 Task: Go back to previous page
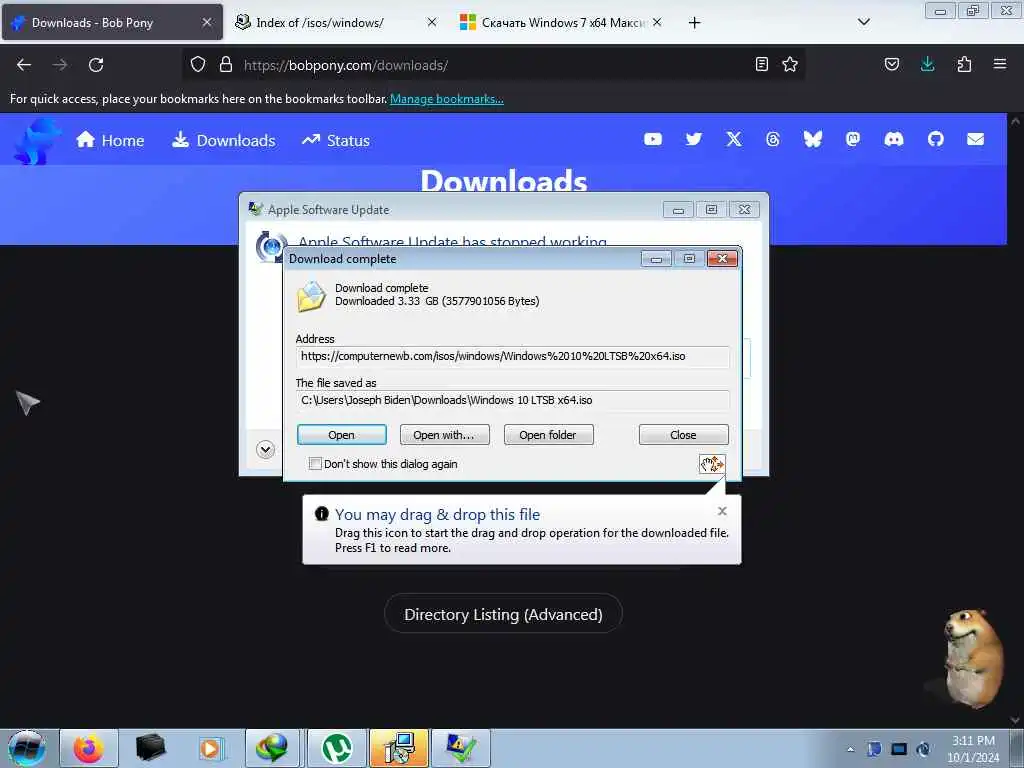[x=24, y=65]
